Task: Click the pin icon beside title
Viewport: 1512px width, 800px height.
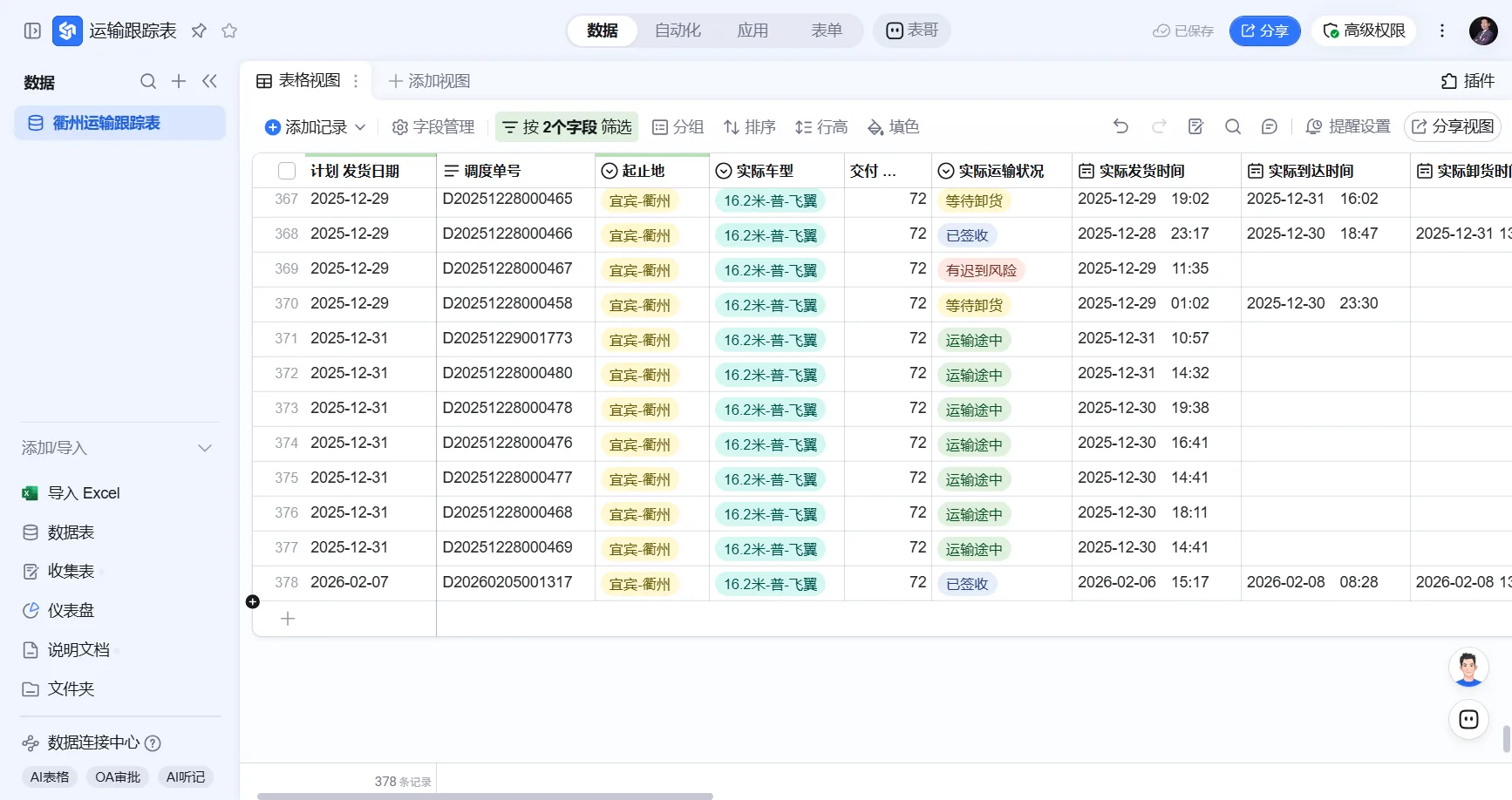Action: click(199, 31)
